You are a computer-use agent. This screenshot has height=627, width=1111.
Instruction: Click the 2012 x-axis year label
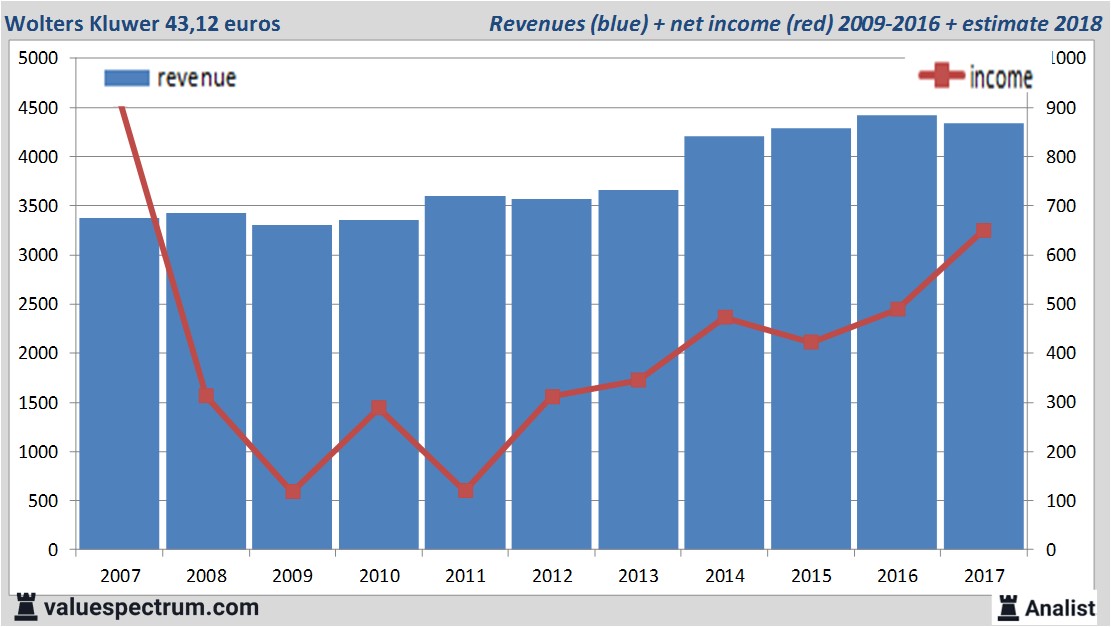tap(552, 575)
